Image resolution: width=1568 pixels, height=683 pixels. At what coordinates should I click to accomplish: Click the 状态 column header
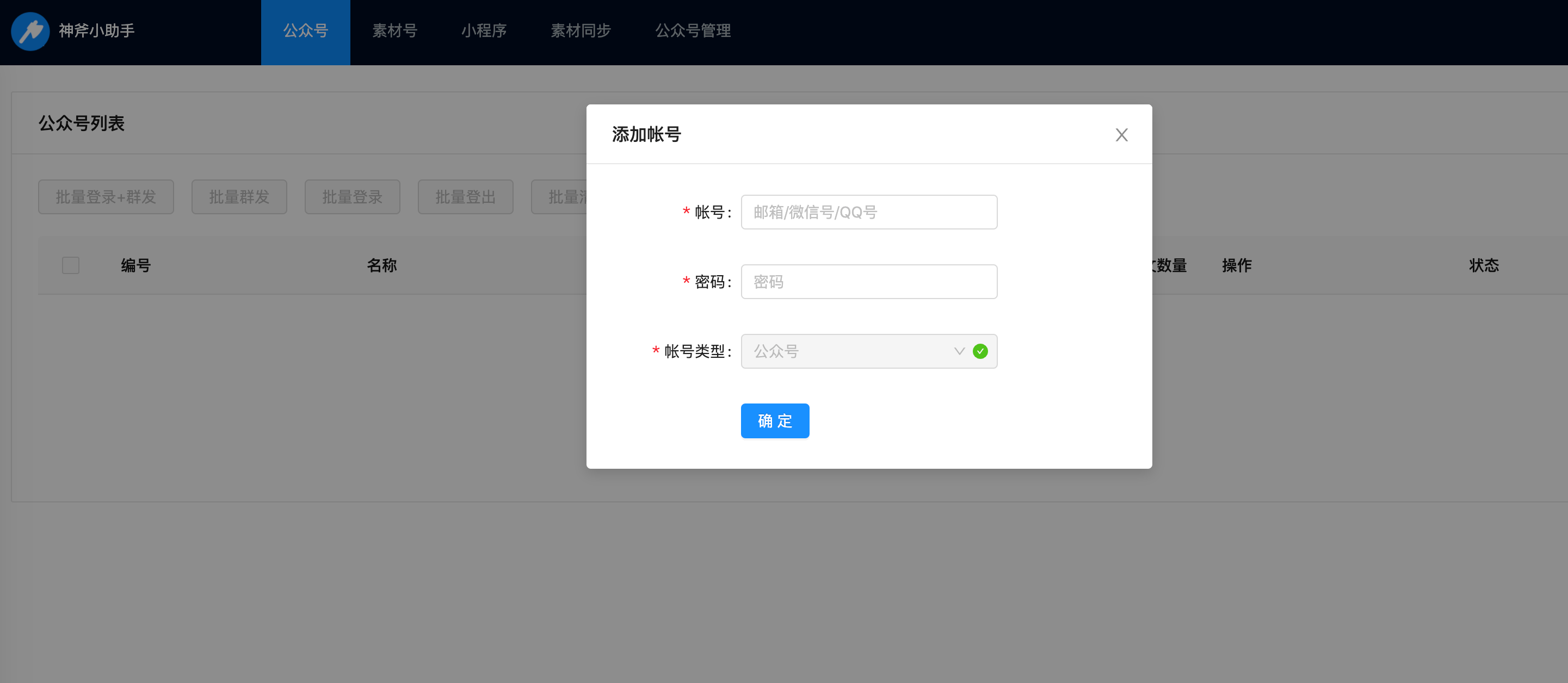click(x=1483, y=265)
